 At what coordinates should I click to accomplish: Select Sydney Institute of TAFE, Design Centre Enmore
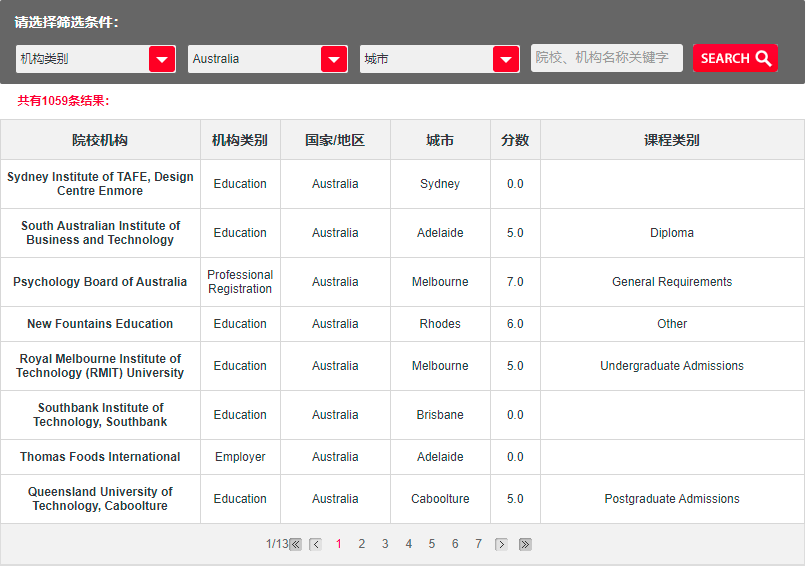click(100, 184)
